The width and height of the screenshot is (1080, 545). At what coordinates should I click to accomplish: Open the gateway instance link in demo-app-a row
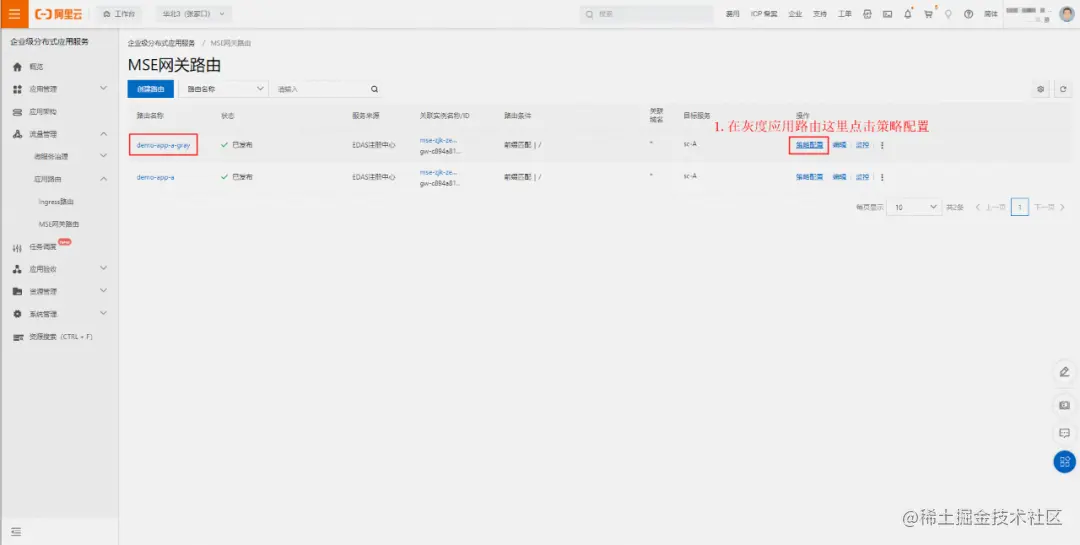pyautogui.click(x=438, y=172)
